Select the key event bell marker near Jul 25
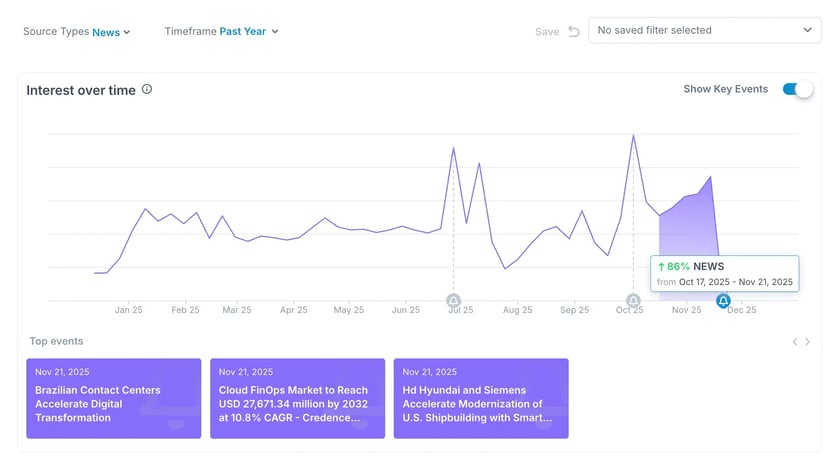836x463 pixels. tap(453, 300)
